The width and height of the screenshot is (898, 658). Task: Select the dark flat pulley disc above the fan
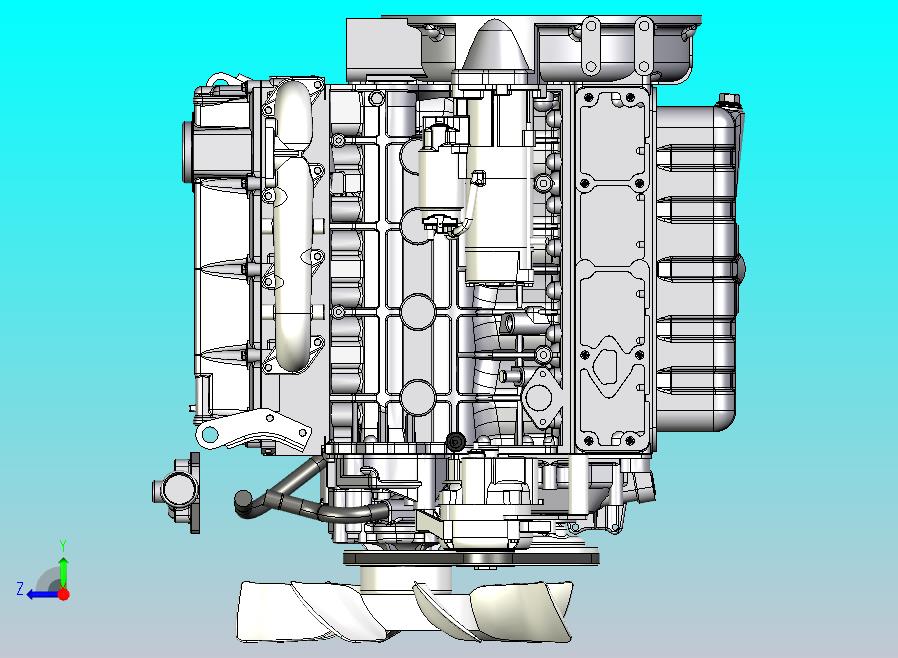[471, 558]
